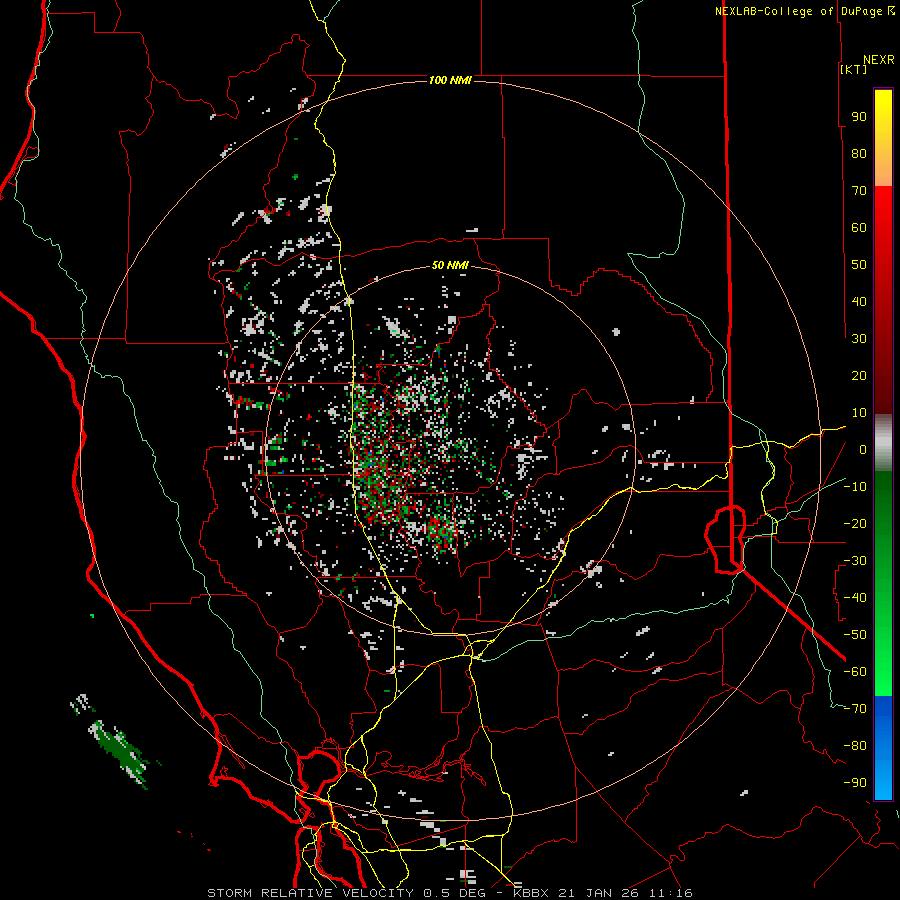
Task: Click the positive 90 value on the velocity scale
Action: click(x=859, y=117)
